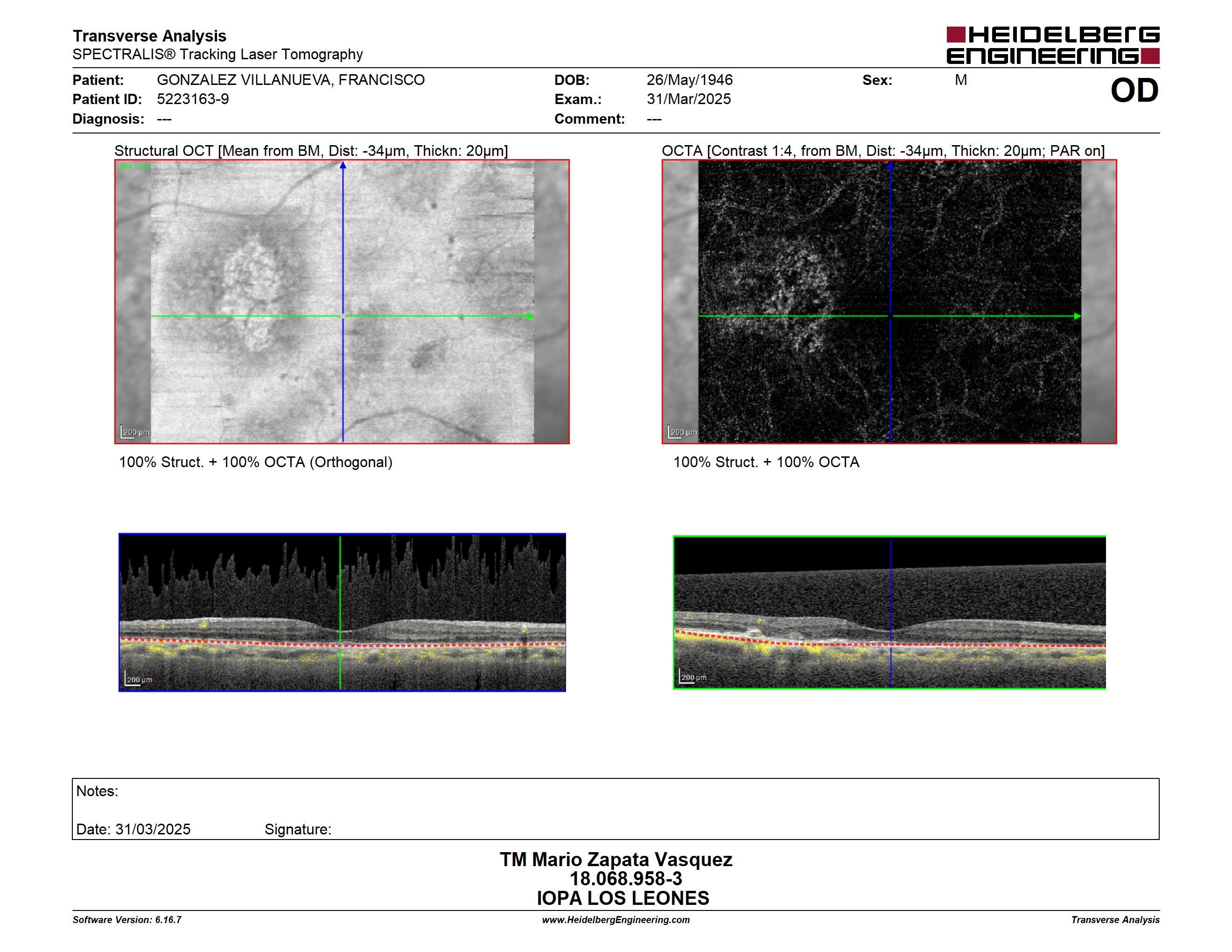1232x952 pixels.
Task: Select the Patient ID value 5223163-9
Action: pos(193,99)
